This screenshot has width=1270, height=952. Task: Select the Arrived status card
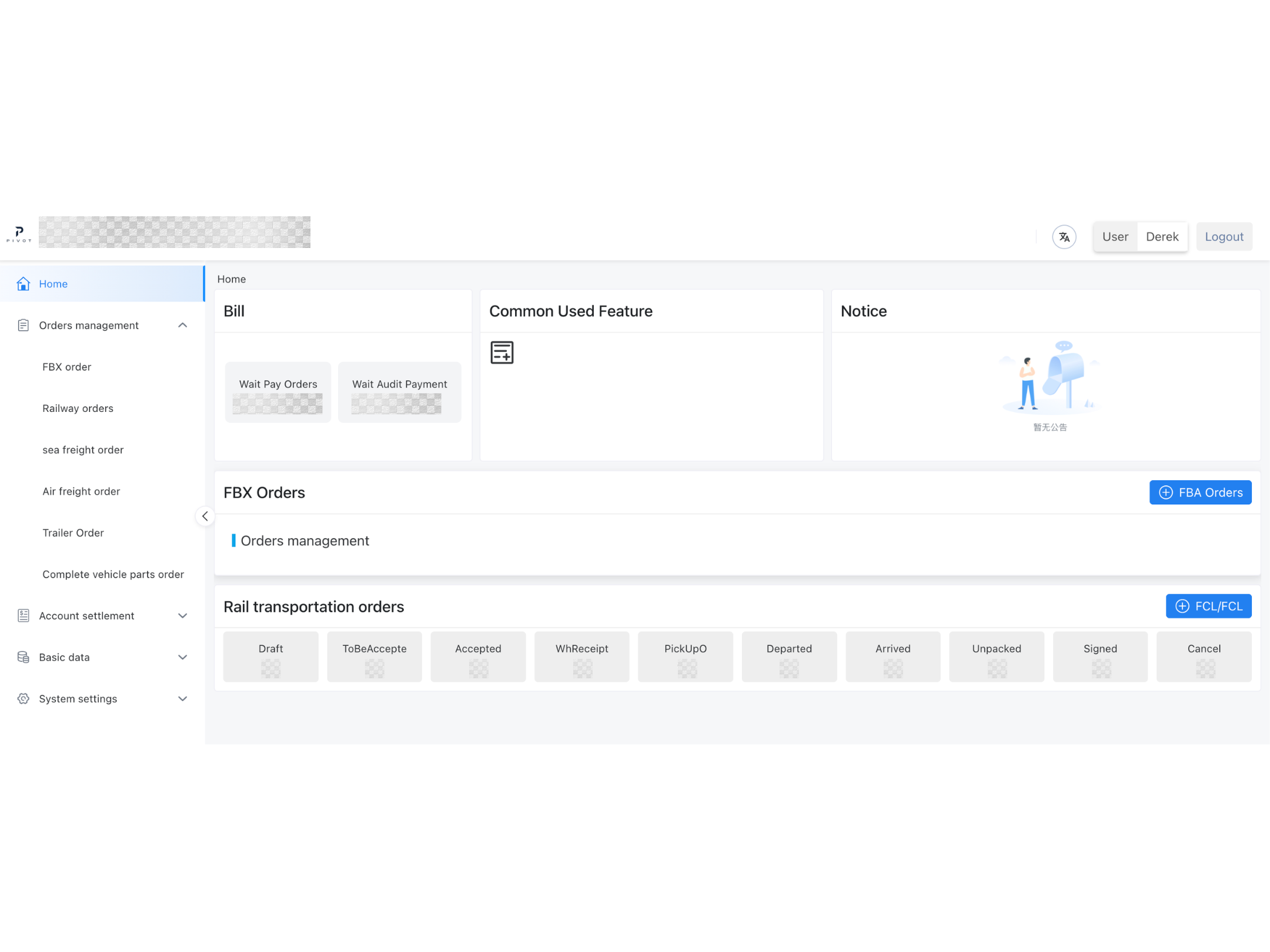coord(893,656)
